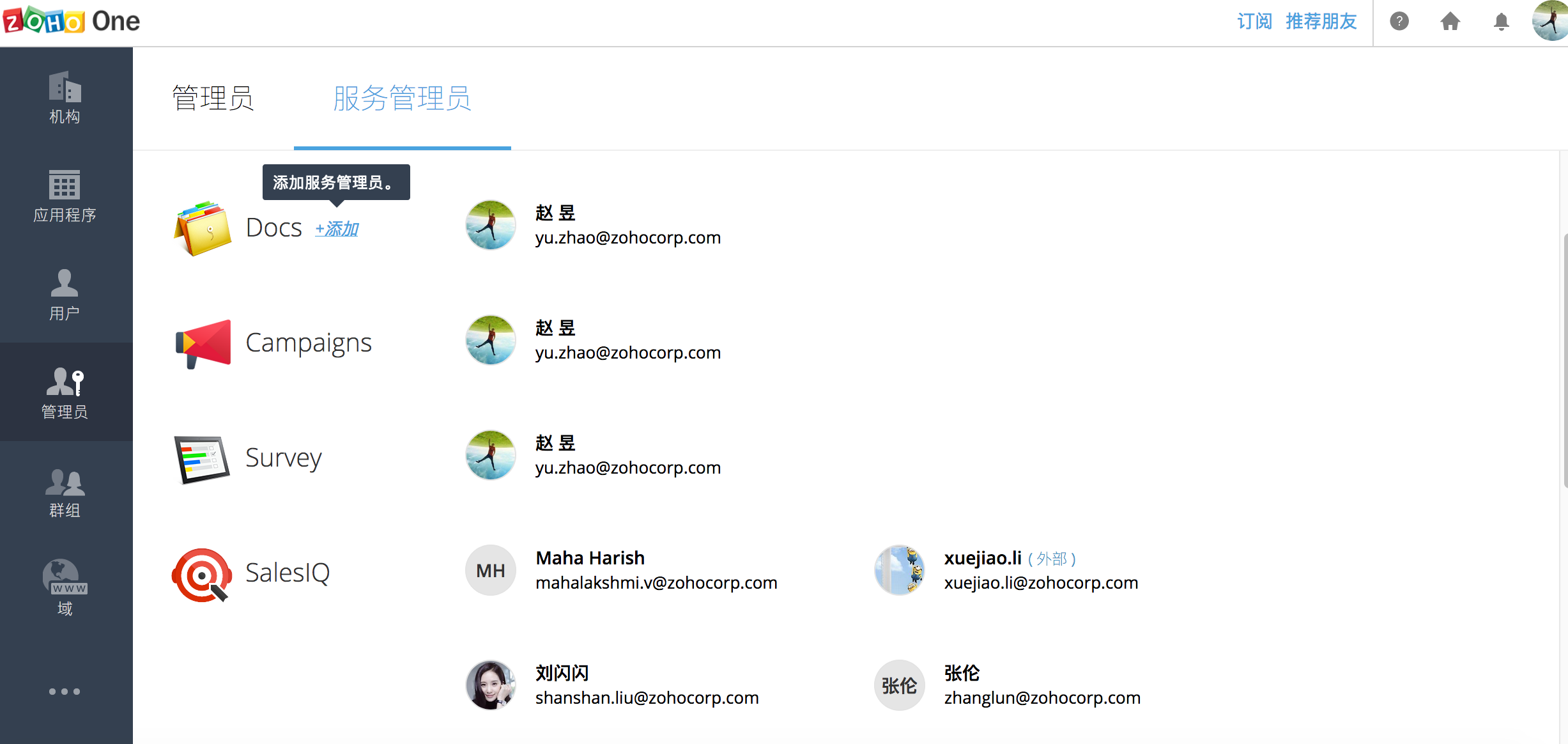Expand the three-dot more menu in sidebar

65,692
